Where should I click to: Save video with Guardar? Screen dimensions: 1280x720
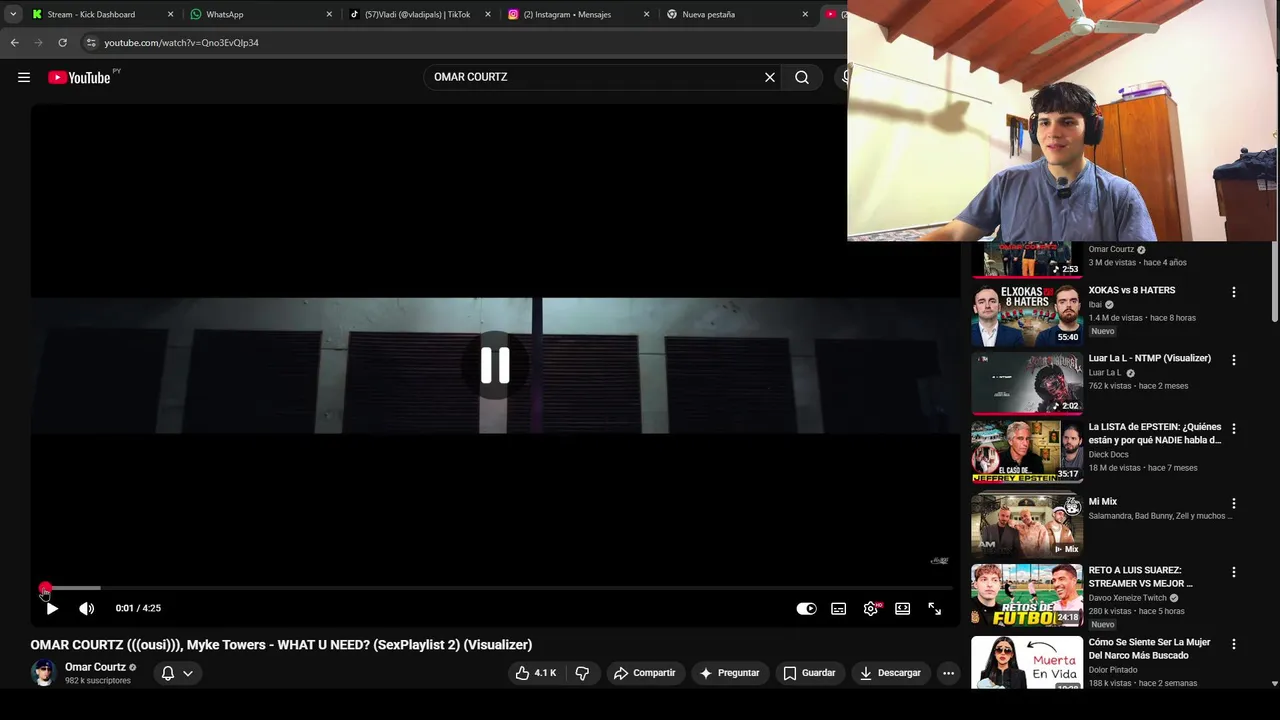coord(809,673)
